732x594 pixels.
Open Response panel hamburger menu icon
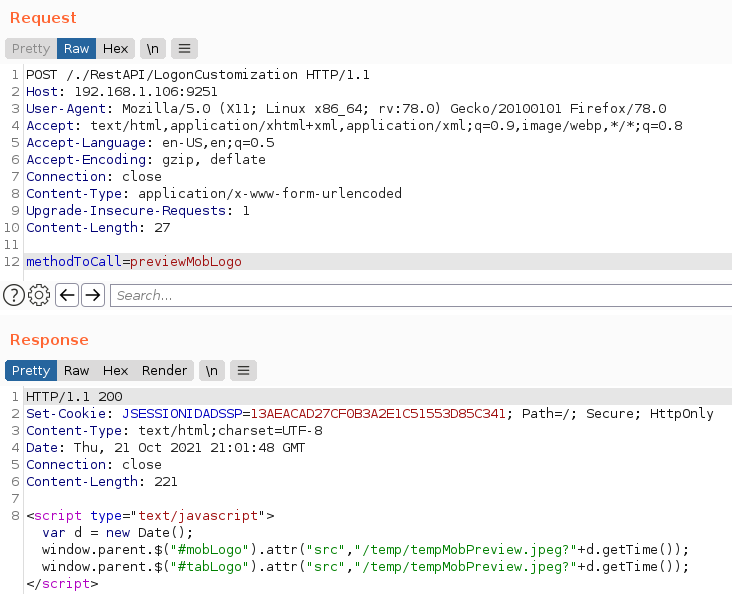pos(243,370)
